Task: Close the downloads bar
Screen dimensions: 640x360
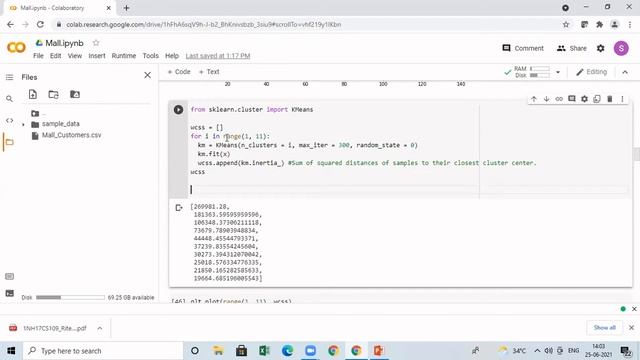Action: coord(631,328)
